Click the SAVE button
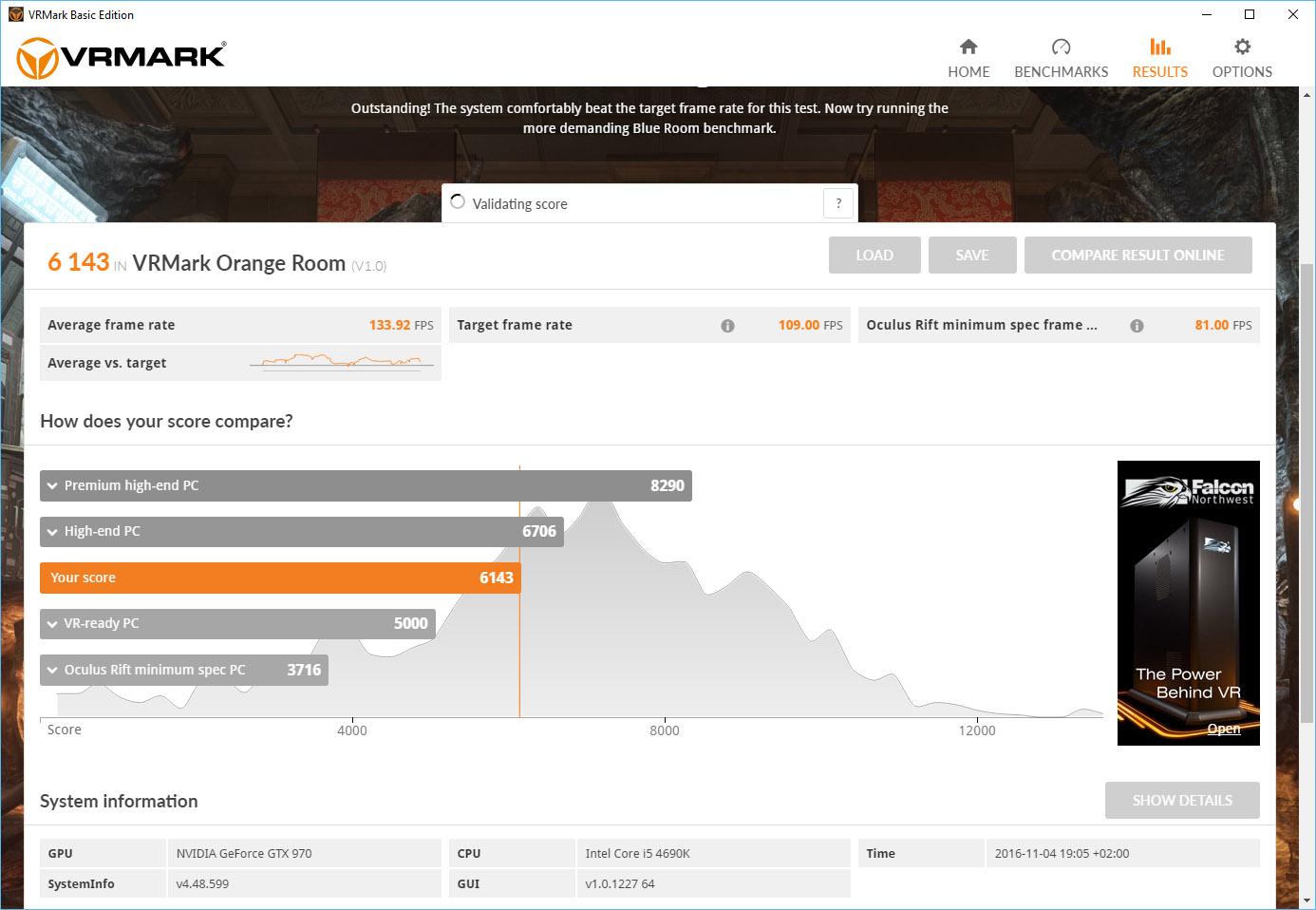The width and height of the screenshot is (1316, 910). [972, 255]
